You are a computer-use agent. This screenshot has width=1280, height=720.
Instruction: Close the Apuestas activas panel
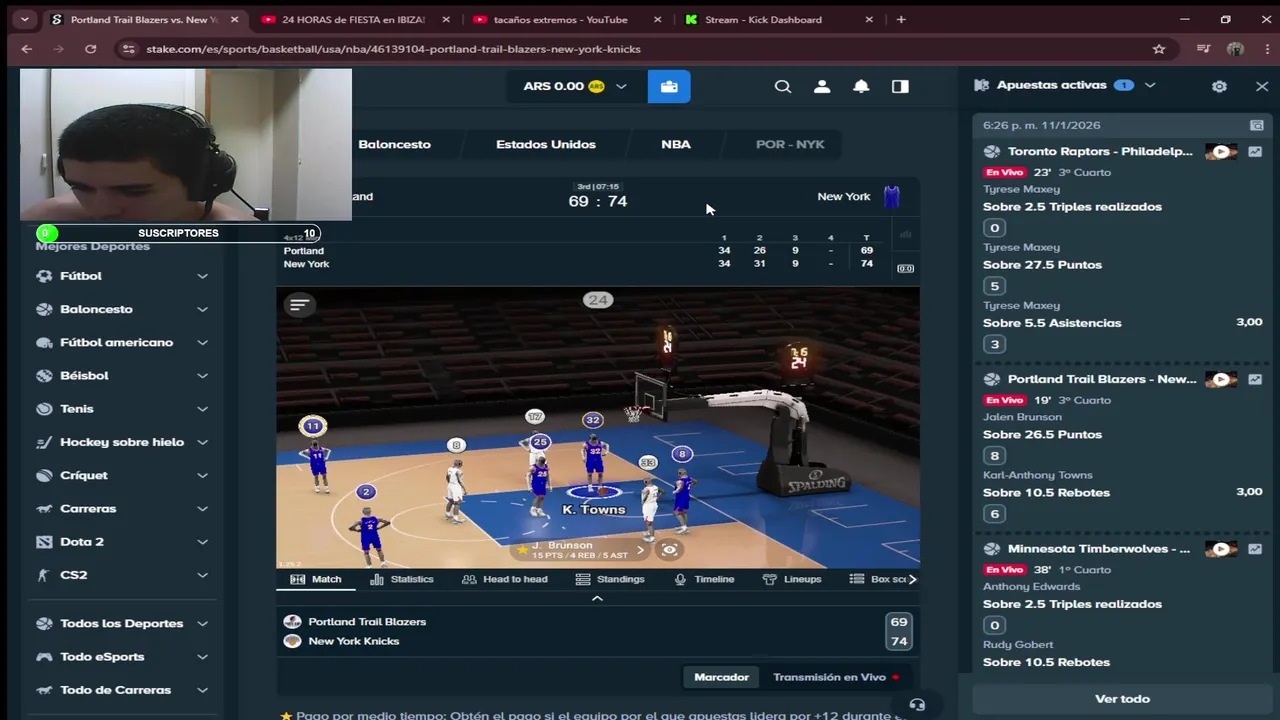click(1262, 87)
